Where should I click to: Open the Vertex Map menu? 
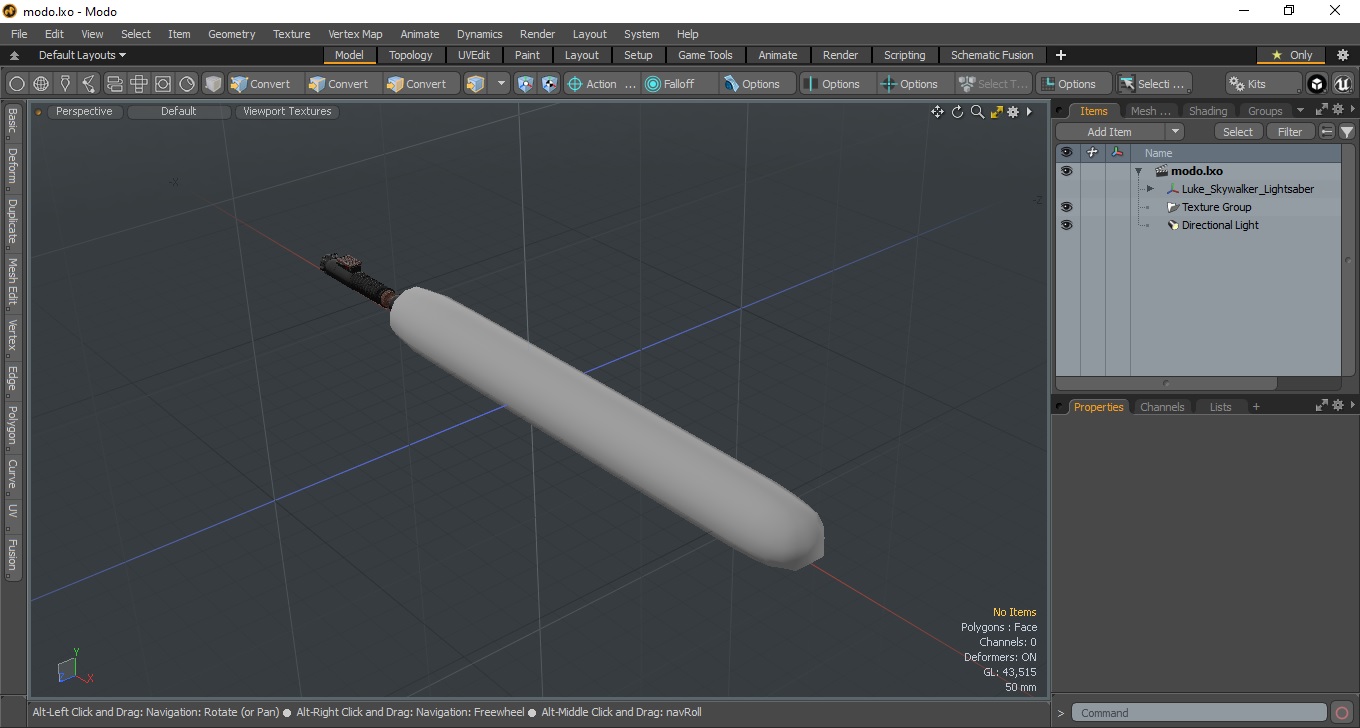point(355,34)
